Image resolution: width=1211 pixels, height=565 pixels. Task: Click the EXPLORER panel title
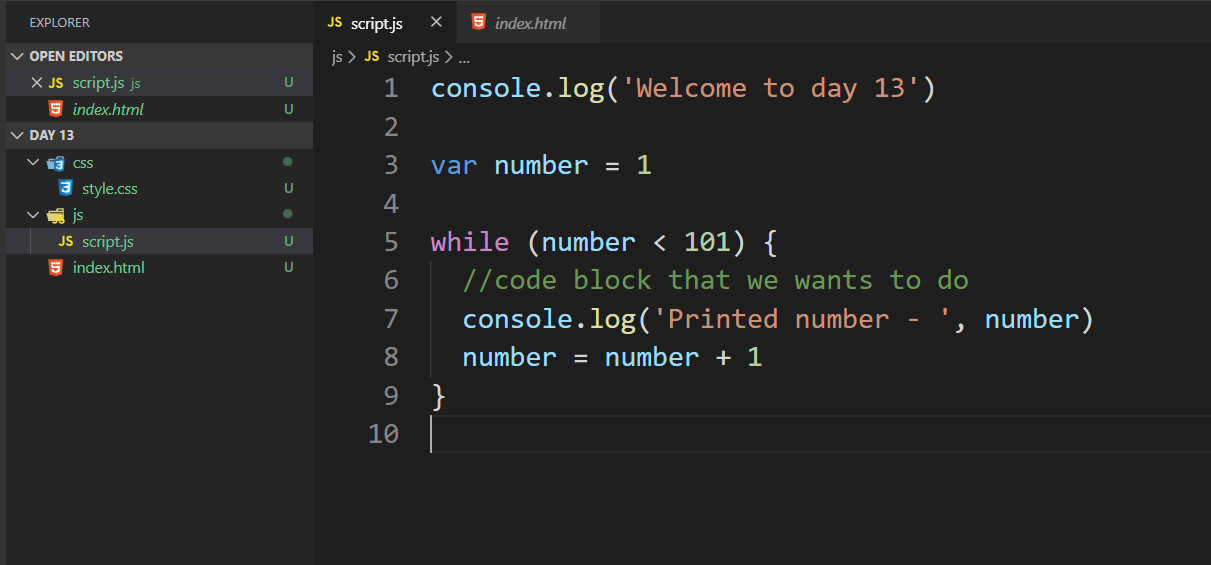60,22
